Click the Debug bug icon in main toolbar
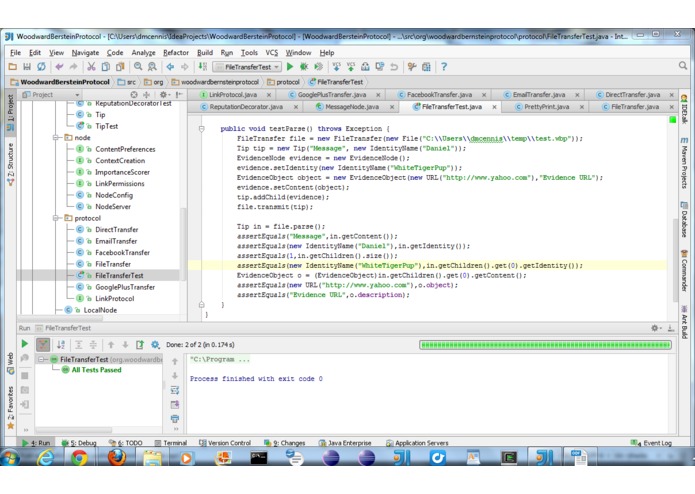 (304, 67)
